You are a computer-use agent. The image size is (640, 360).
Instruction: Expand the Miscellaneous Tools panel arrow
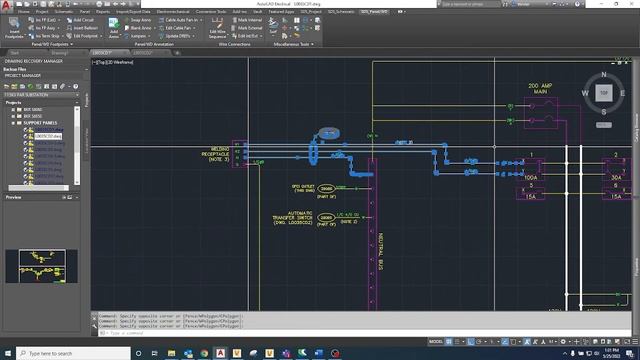coord(312,44)
